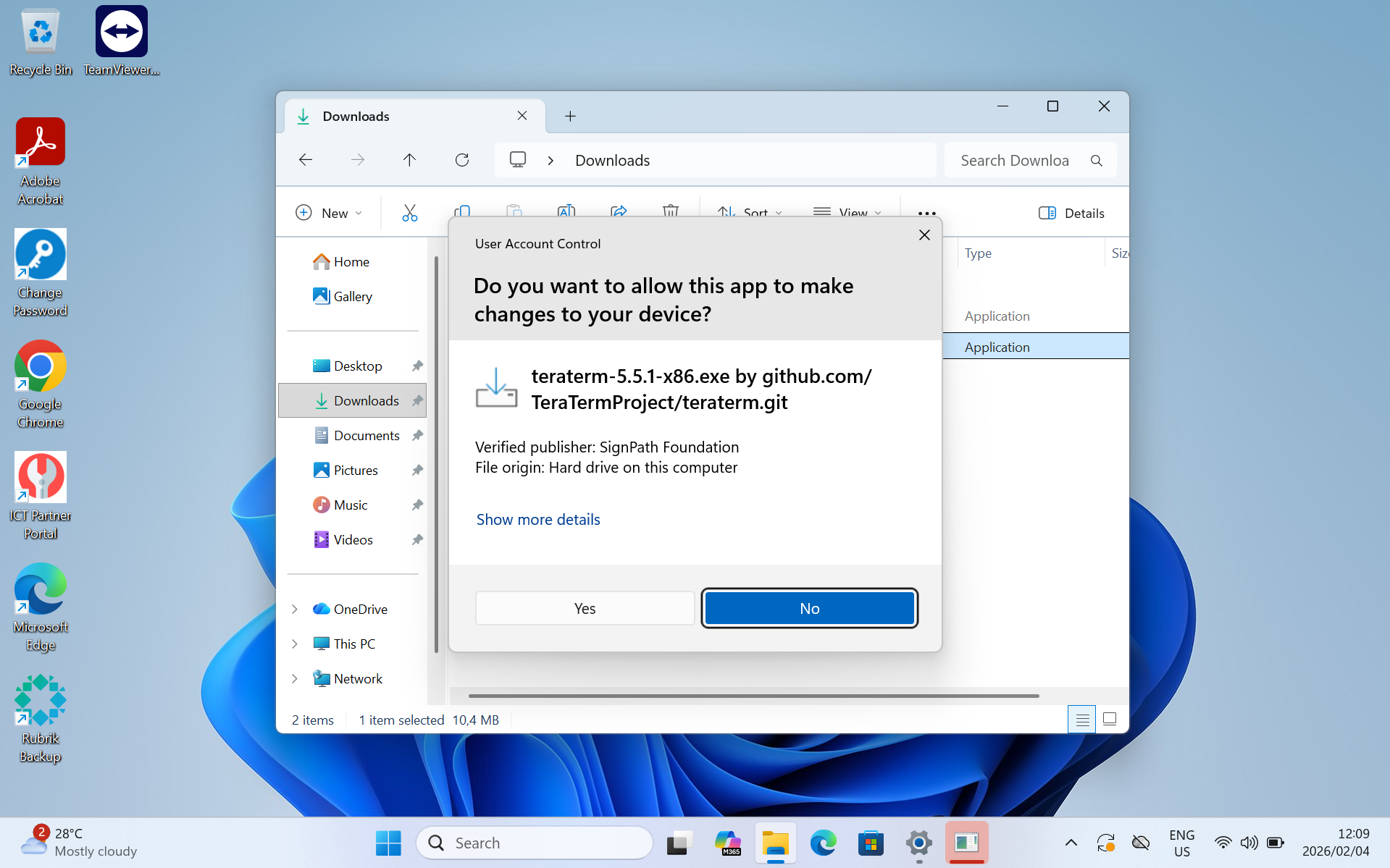Click the horizontal scrollbar in file list

pos(753,696)
